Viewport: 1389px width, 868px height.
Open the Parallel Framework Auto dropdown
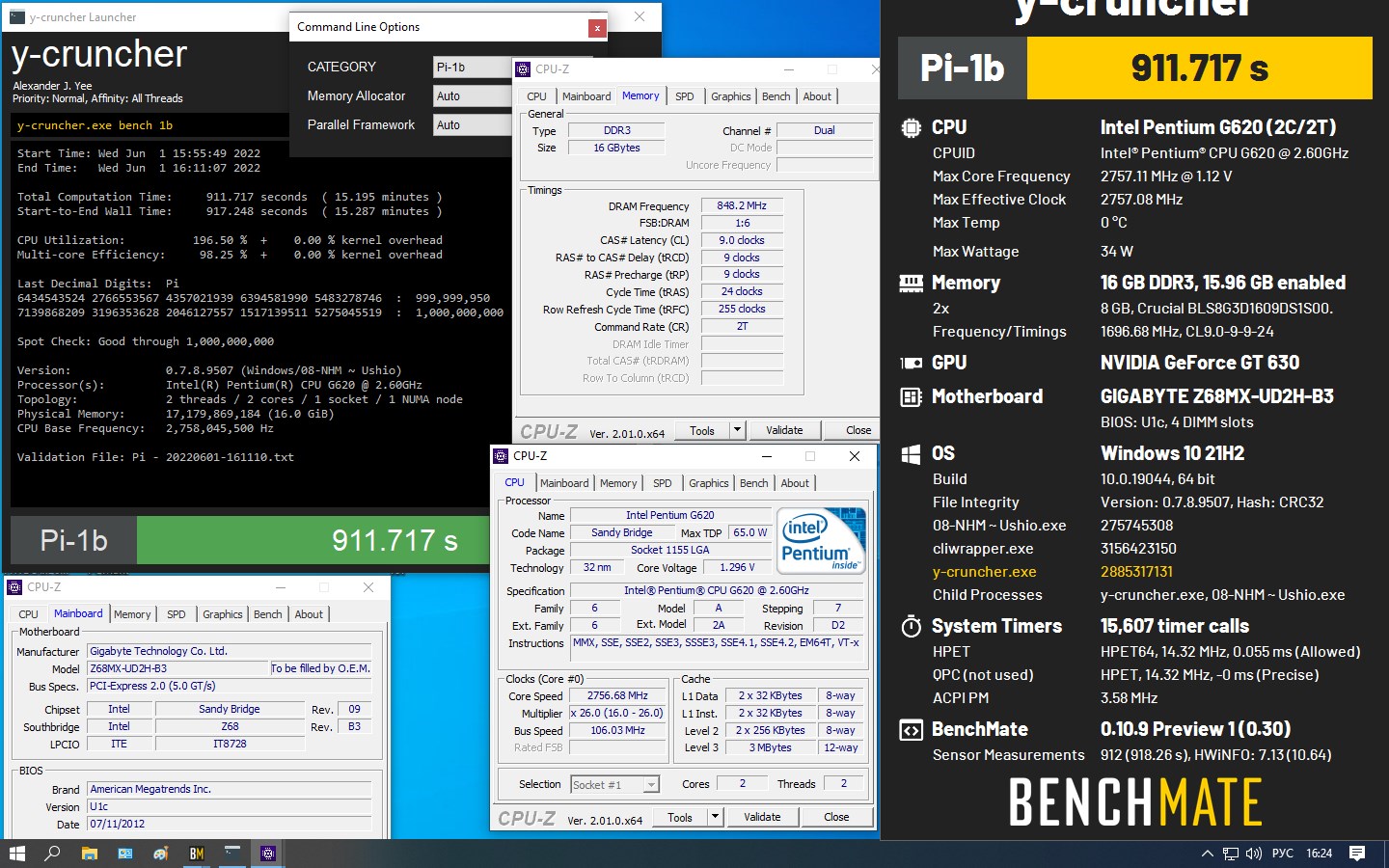tap(473, 124)
